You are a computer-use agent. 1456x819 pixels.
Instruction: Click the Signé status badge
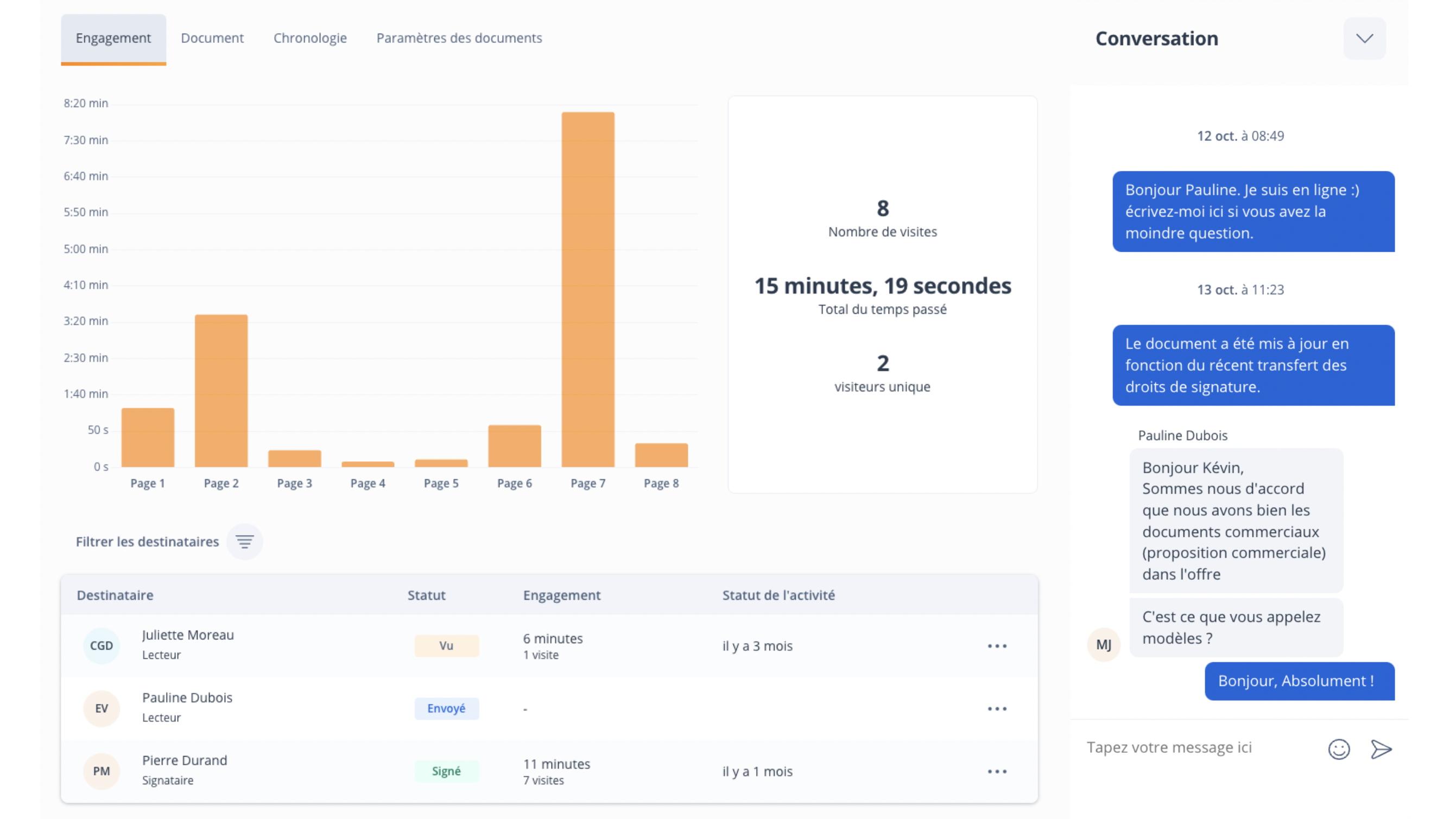446,771
